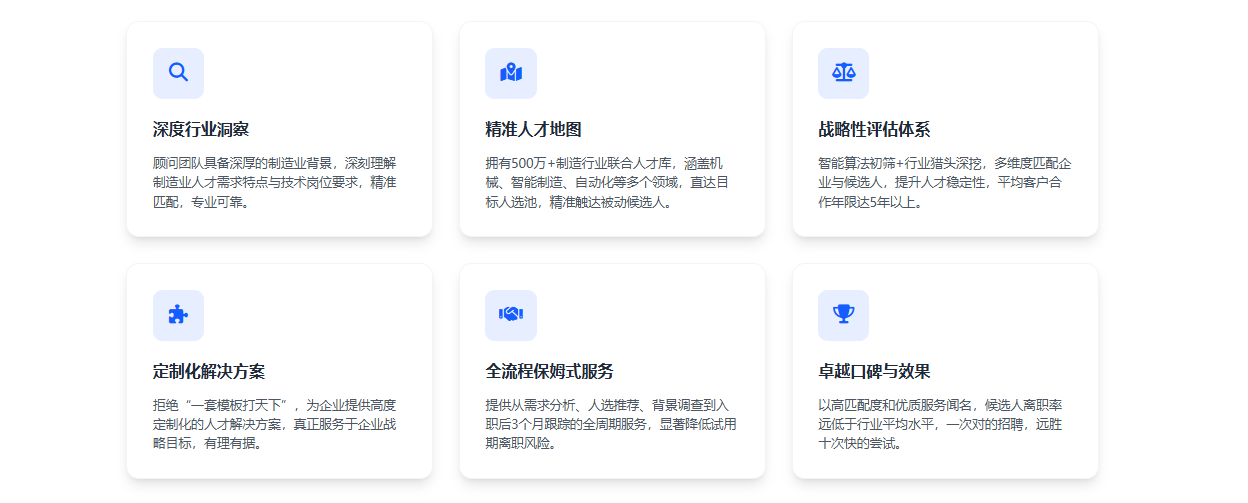
Task: Click the description starting 智能算法初筛
Action: point(944,182)
